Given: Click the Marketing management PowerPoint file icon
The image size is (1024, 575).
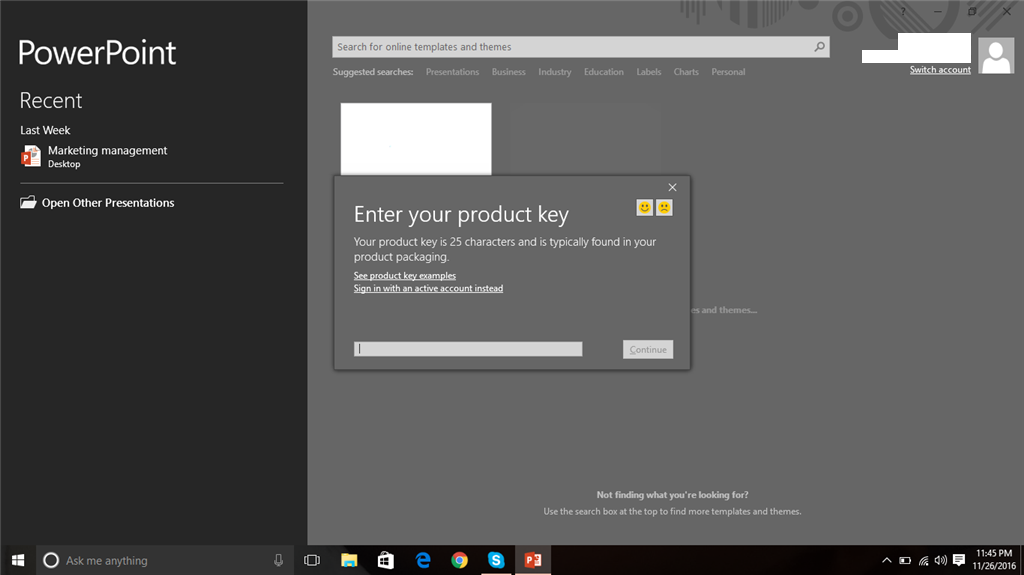Looking at the screenshot, I should tap(31, 156).
